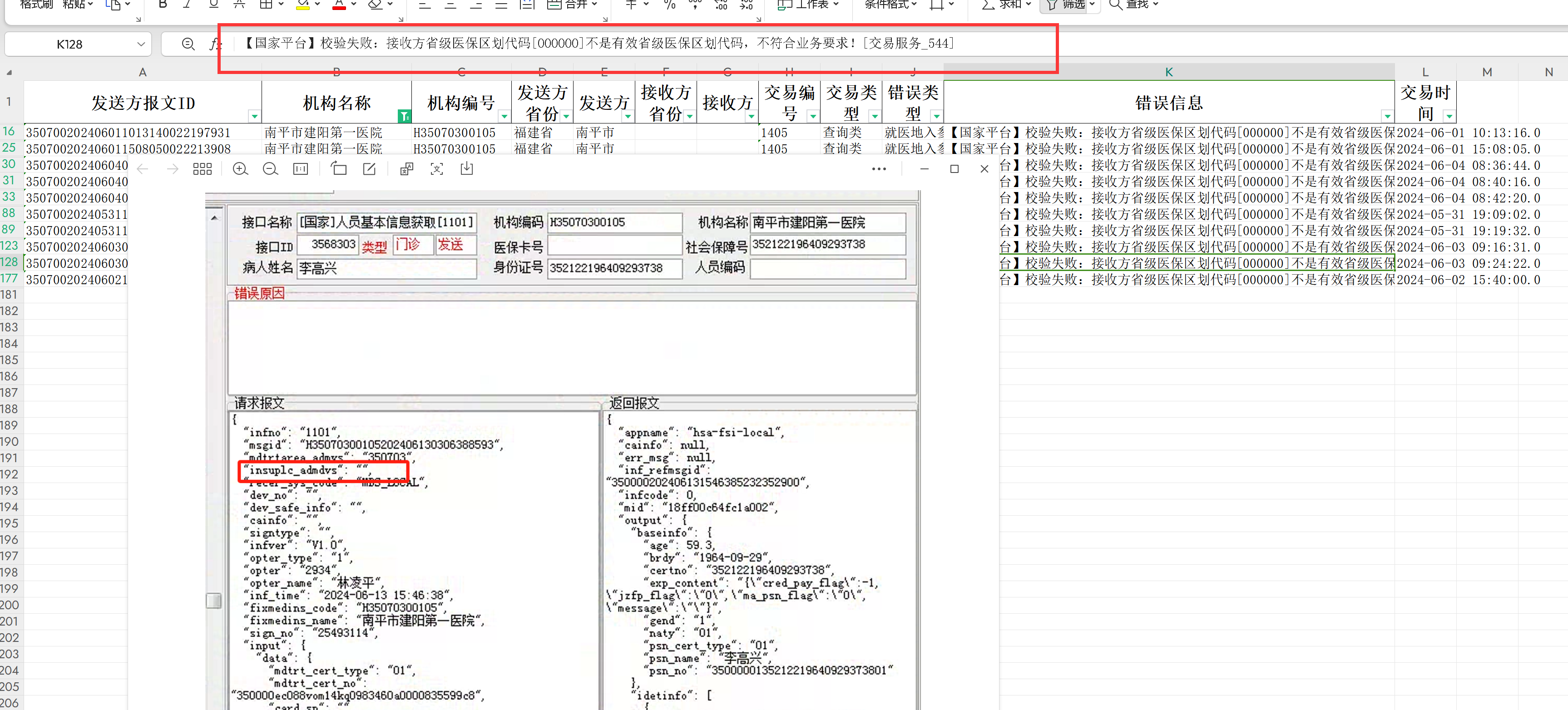
Task: Zoom out in the image viewer
Action: pyautogui.click(x=270, y=169)
